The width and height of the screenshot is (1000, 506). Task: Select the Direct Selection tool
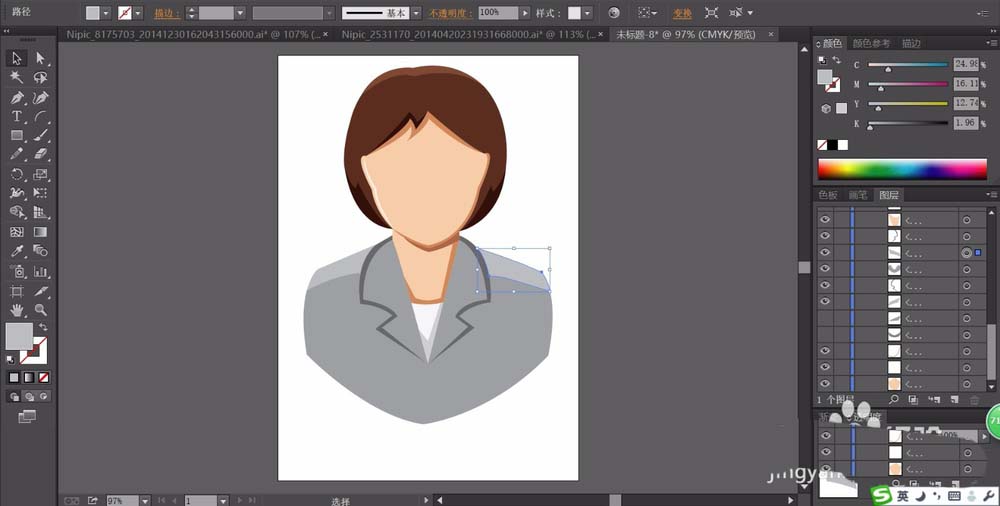(41, 59)
